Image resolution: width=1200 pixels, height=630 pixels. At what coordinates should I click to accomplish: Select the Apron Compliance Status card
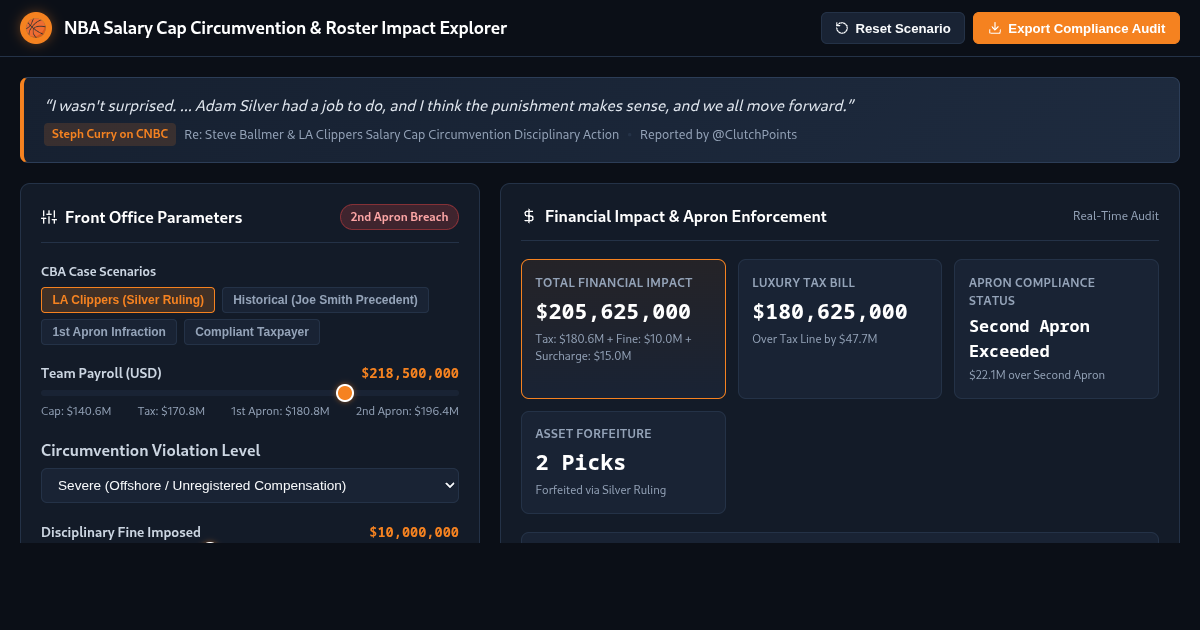pos(1056,329)
